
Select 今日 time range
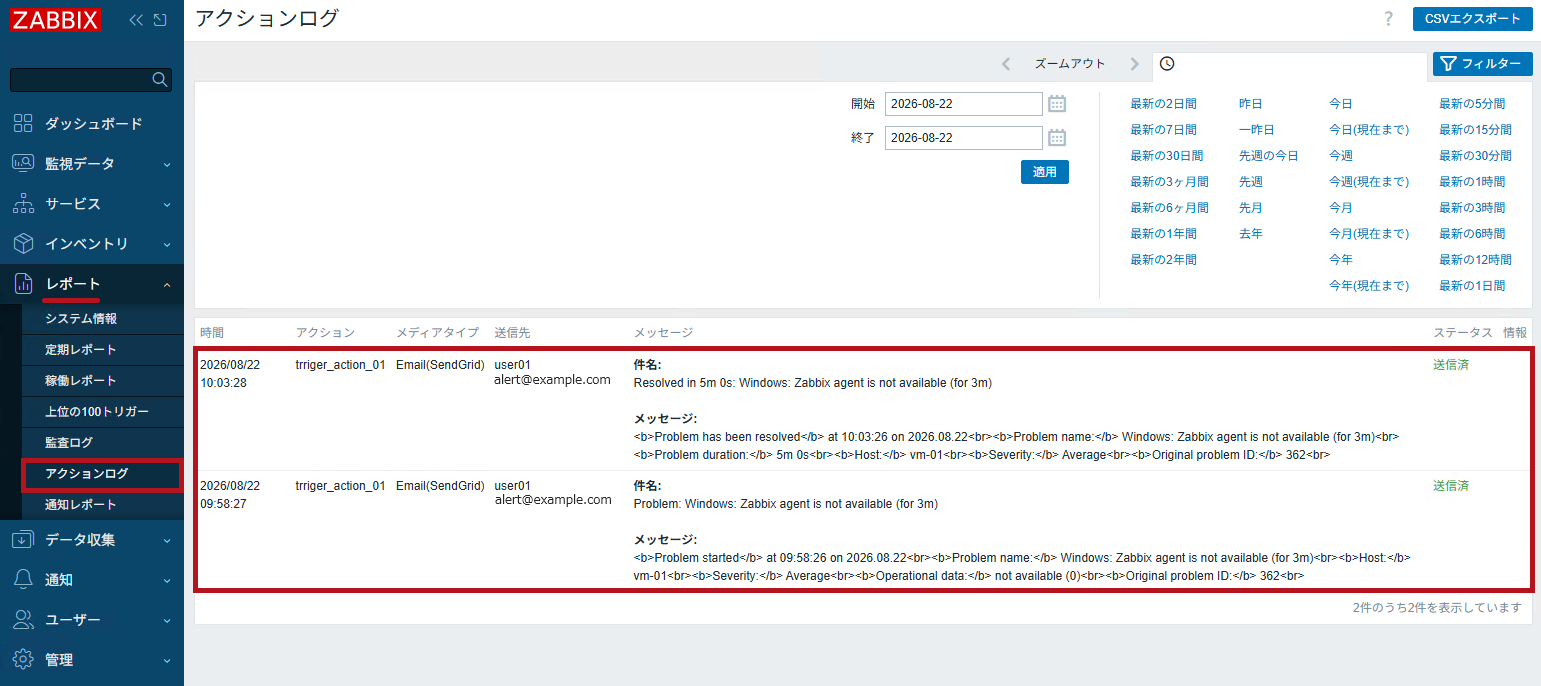coord(1340,103)
